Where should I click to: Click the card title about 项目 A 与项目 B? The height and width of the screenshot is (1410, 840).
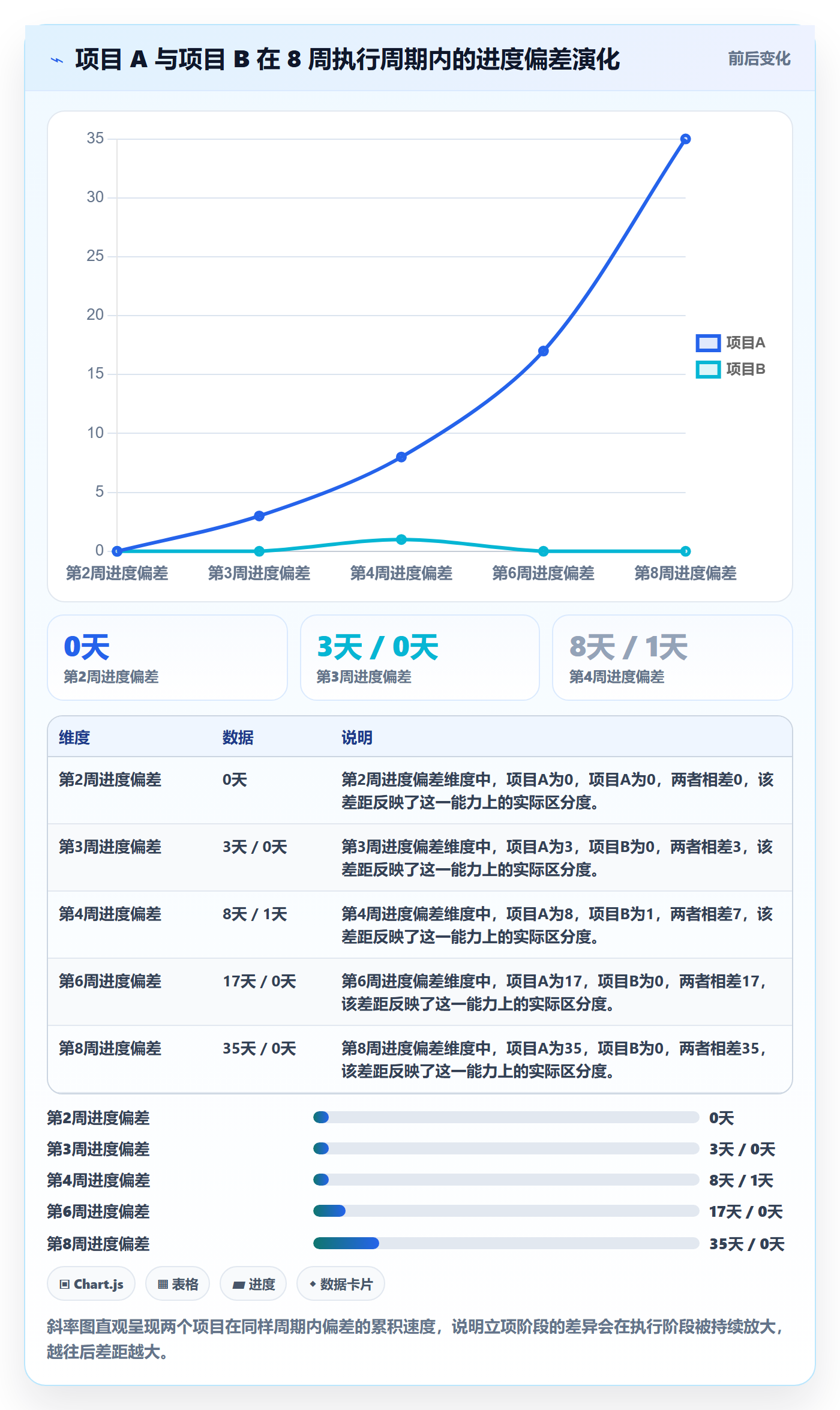coord(347,59)
